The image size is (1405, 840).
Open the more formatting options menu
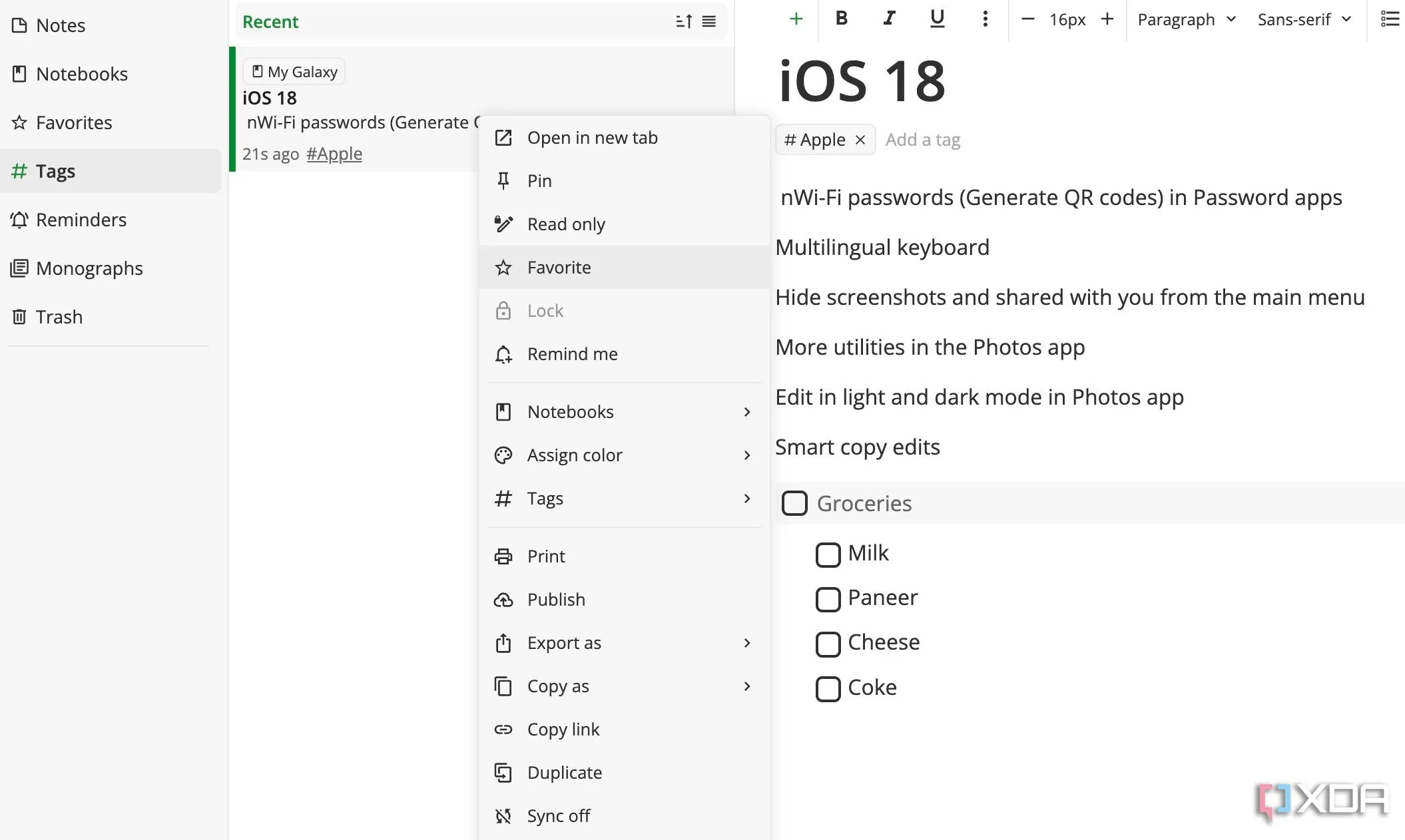point(985,19)
